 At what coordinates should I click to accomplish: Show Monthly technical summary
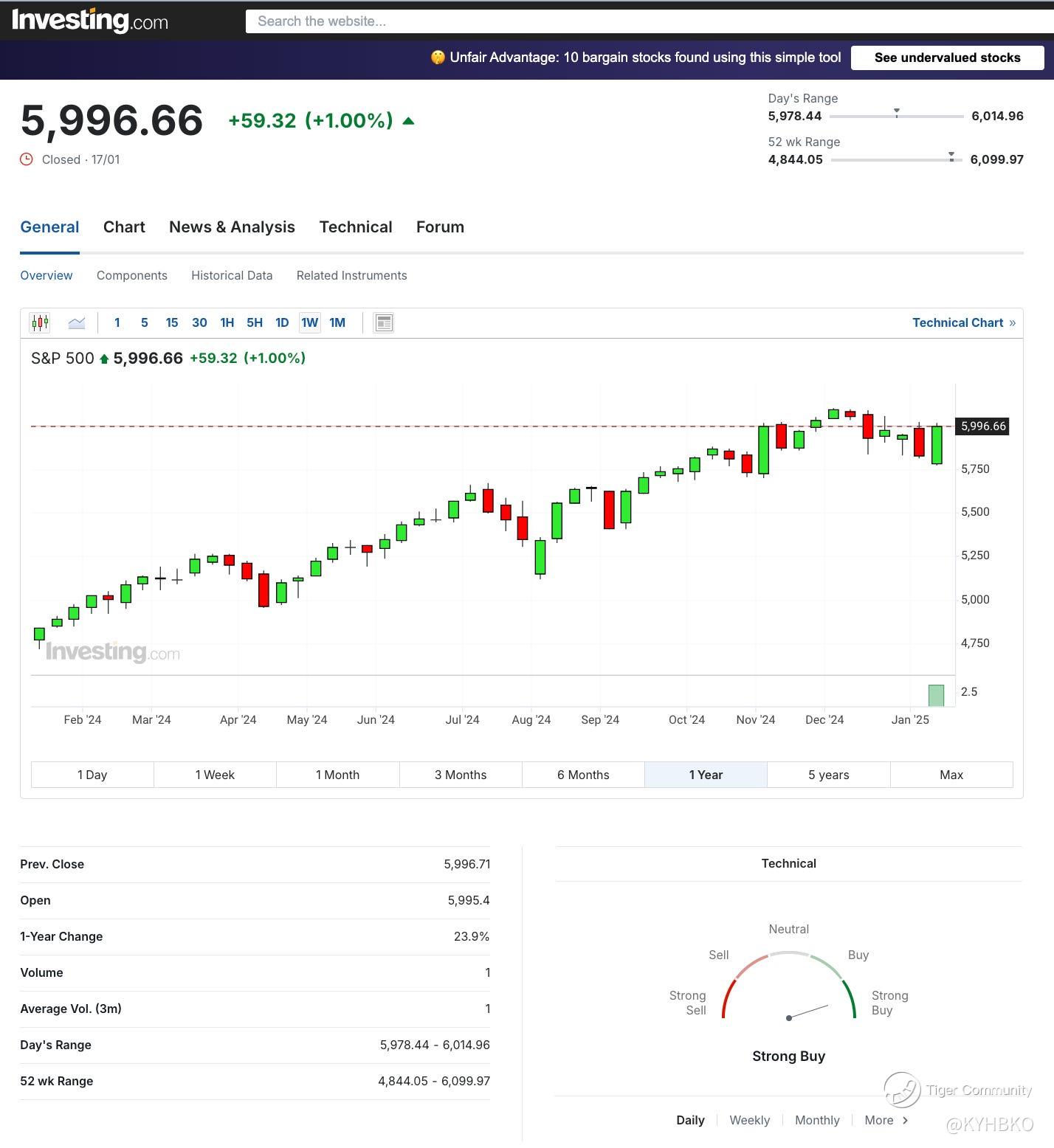pos(817,1120)
